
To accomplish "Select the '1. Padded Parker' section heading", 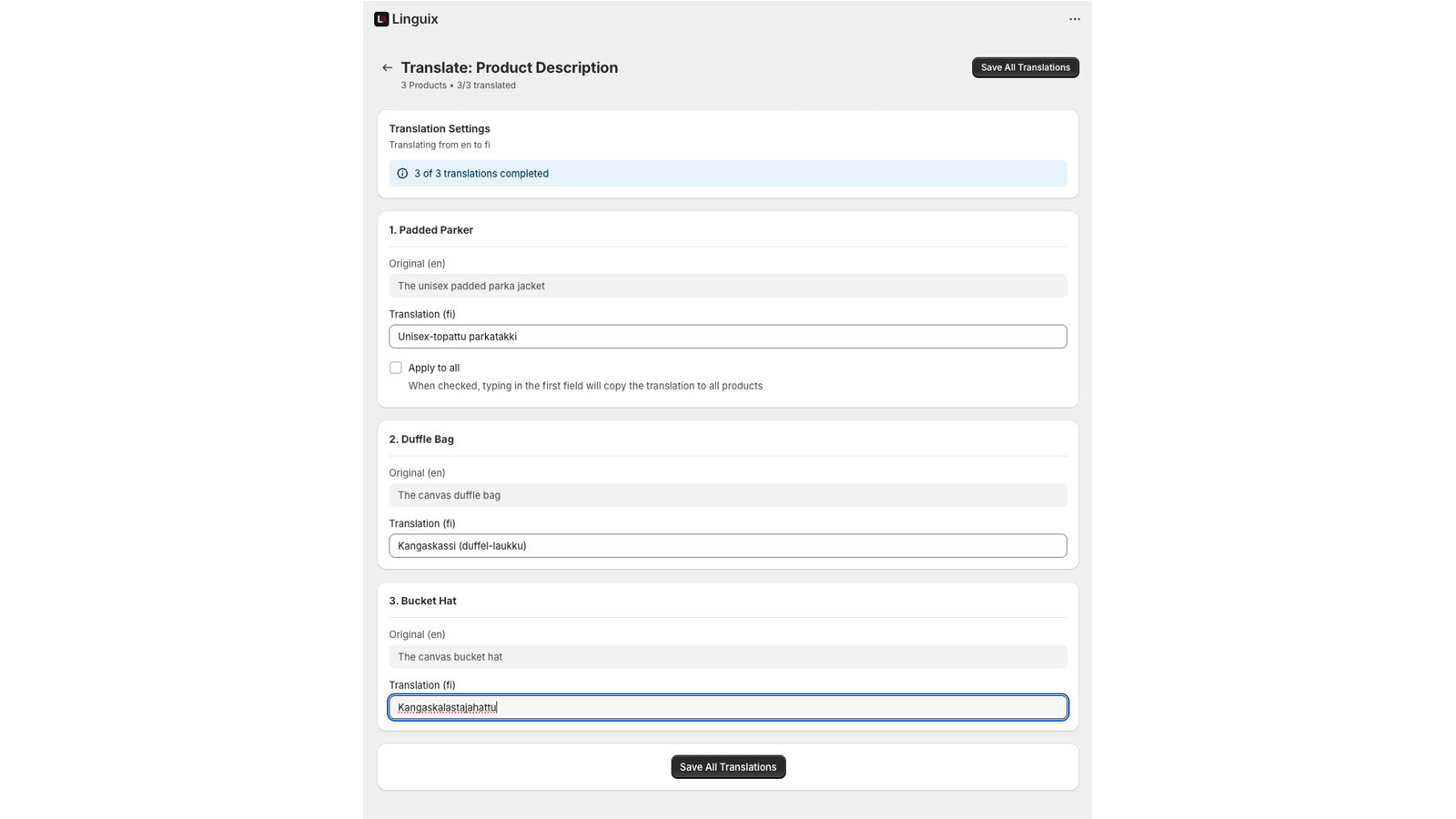I will pos(430,230).
